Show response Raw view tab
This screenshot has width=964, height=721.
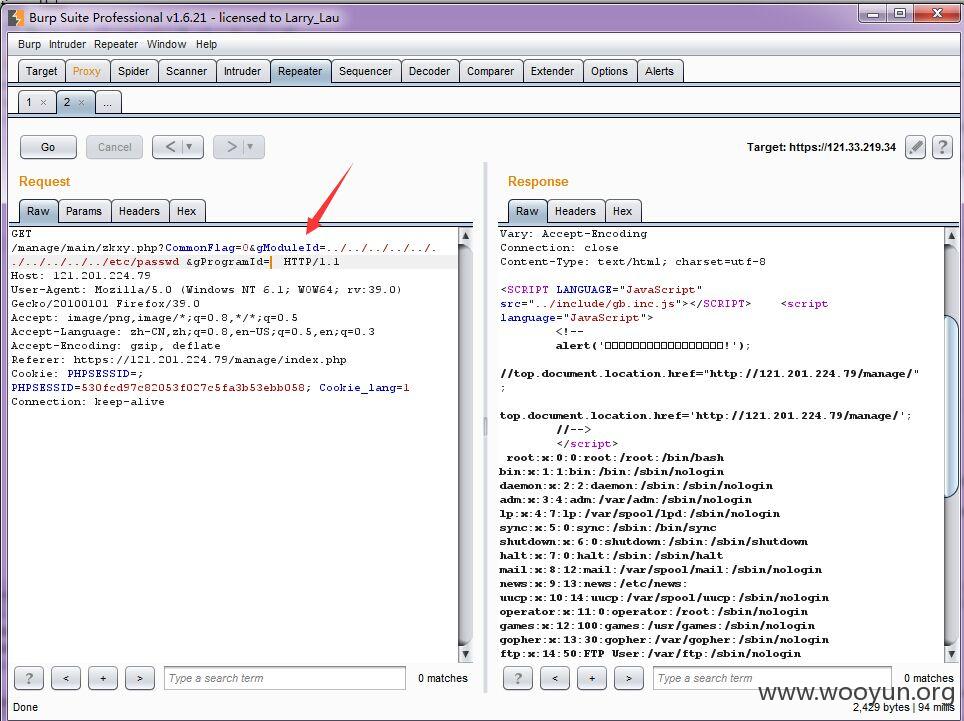[527, 211]
